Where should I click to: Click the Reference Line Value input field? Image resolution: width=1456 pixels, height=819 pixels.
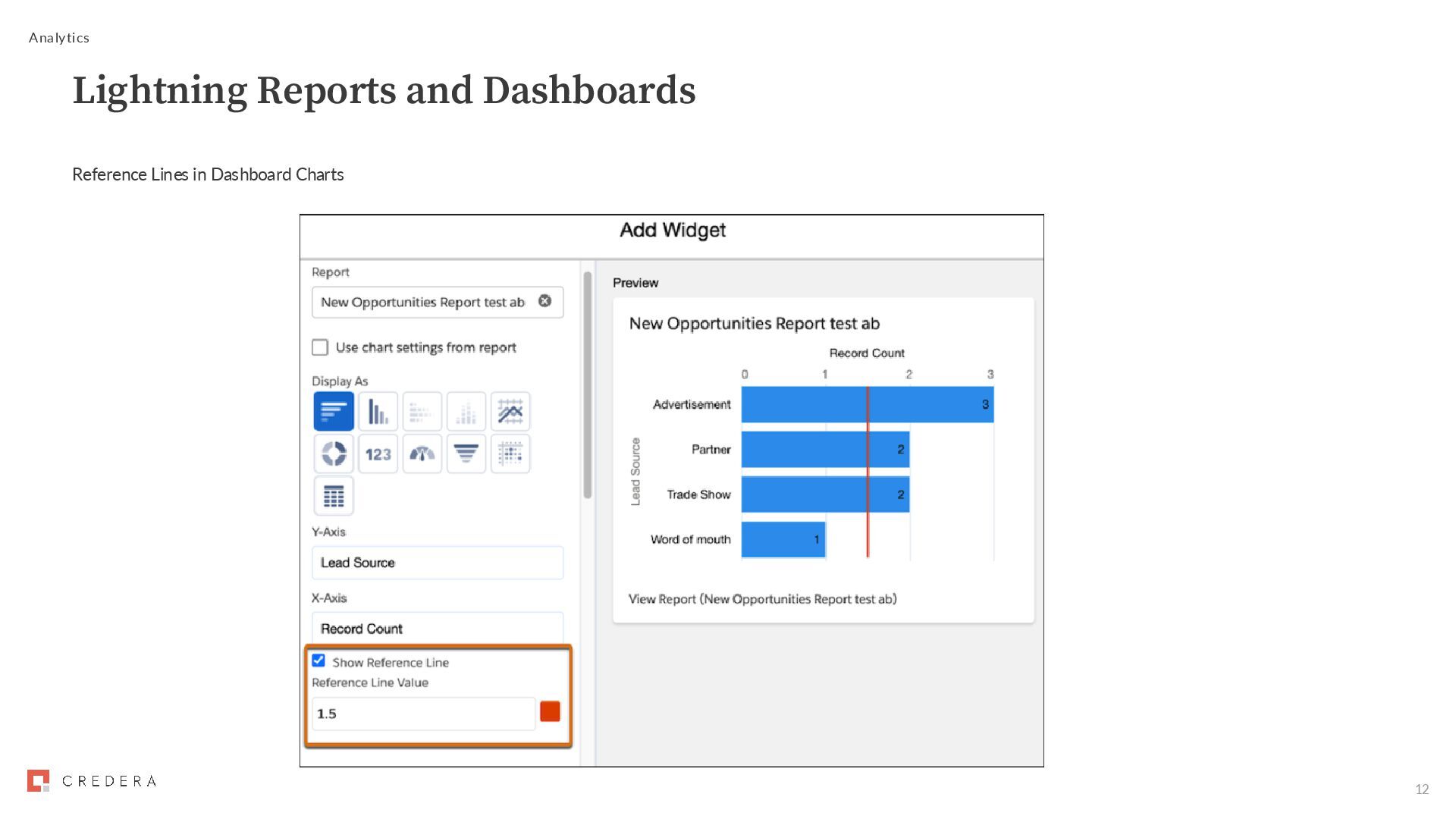pos(423,714)
